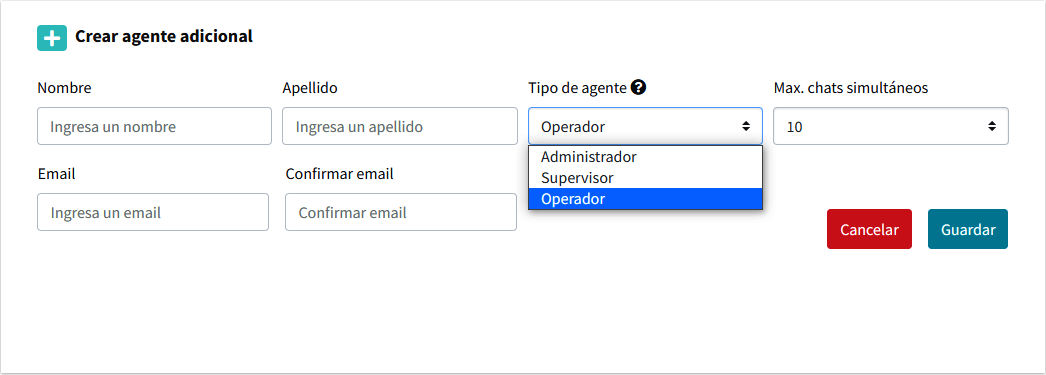Click the 'Ingresa un email' input
Viewport: 1046px width, 375px height.
153,212
